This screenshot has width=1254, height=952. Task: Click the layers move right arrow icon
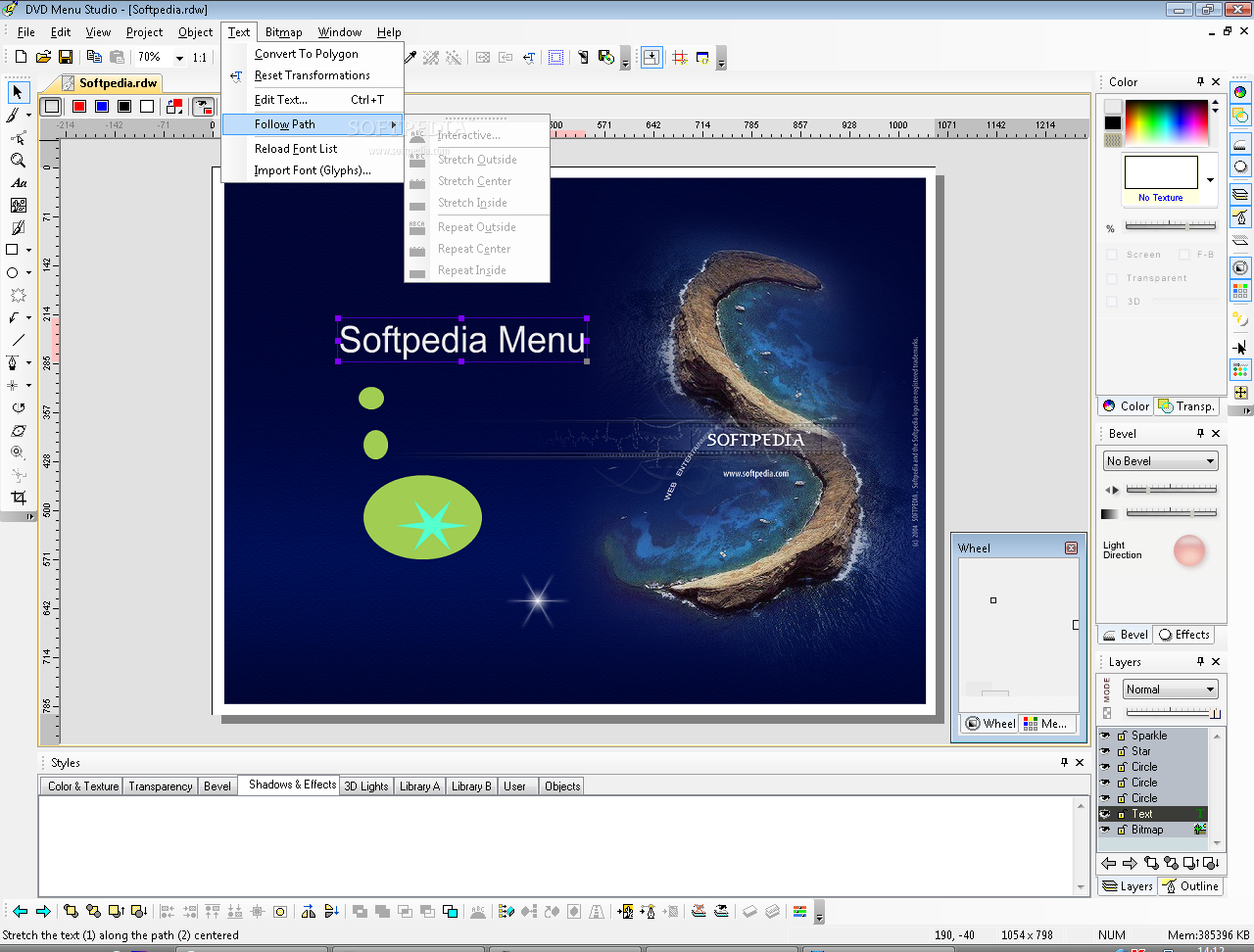click(x=1130, y=863)
